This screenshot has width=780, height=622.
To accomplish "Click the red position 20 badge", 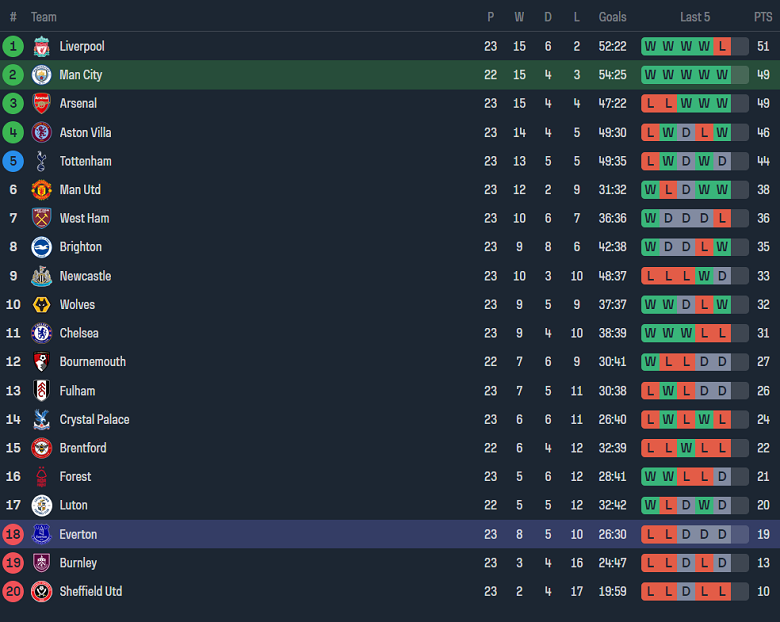I will pyautogui.click(x=13, y=592).
